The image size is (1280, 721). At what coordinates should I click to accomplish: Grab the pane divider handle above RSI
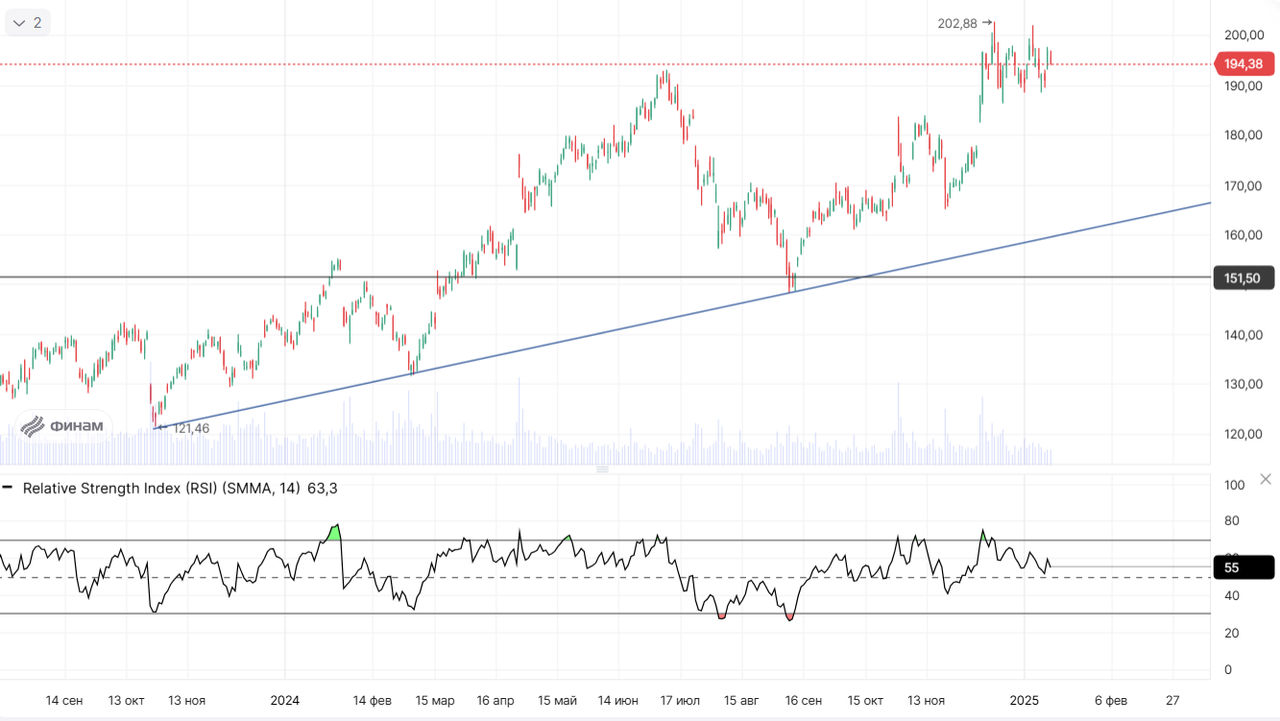(602, 469)
